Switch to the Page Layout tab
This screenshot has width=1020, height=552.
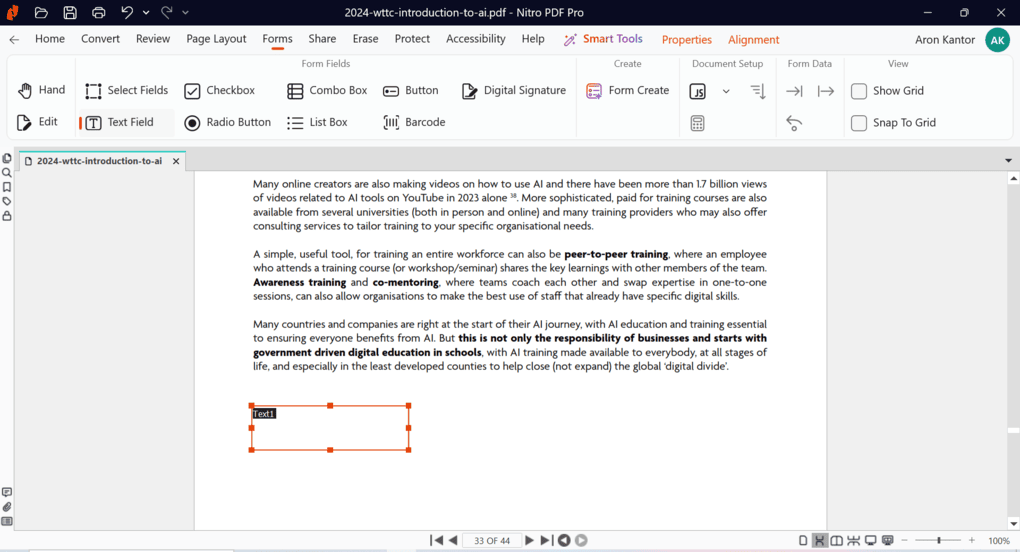click(216, 39)
